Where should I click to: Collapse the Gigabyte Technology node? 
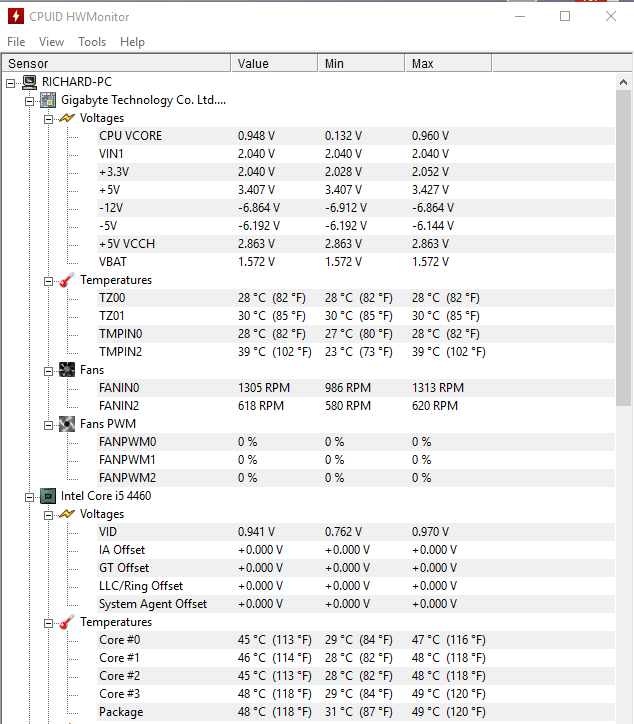coord(29,100)
